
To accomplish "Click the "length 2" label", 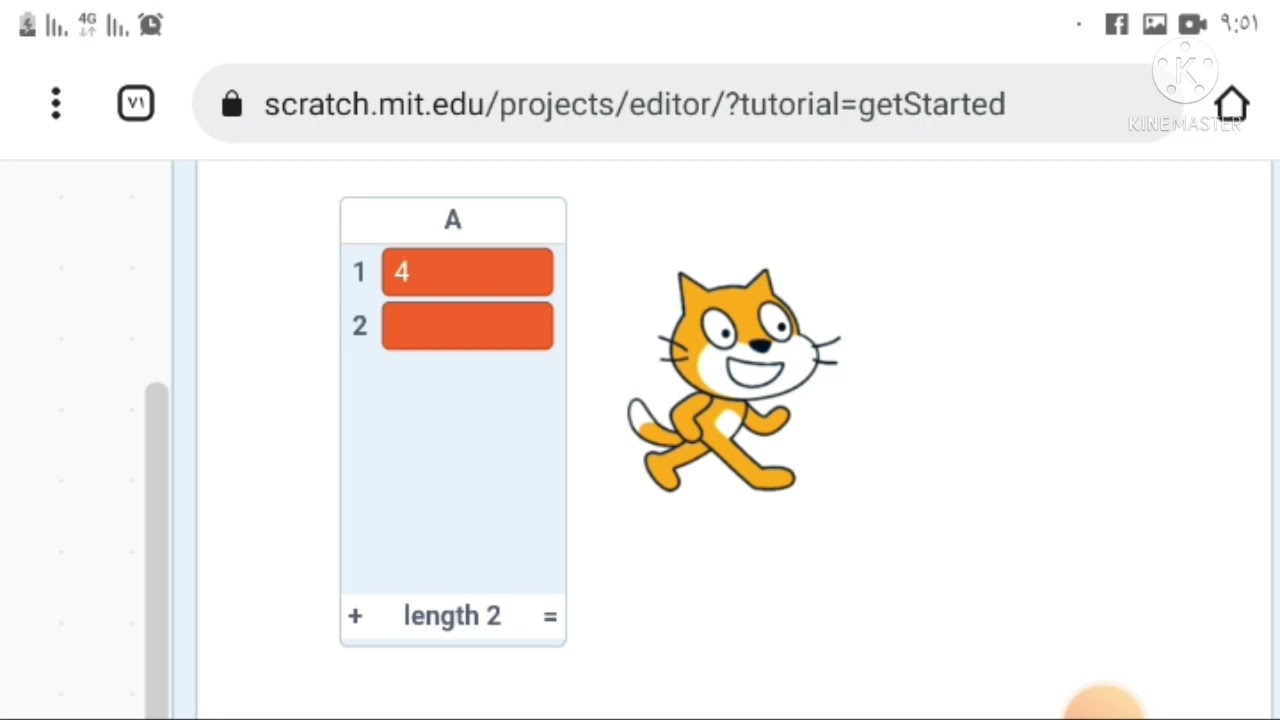I will 452,616.
